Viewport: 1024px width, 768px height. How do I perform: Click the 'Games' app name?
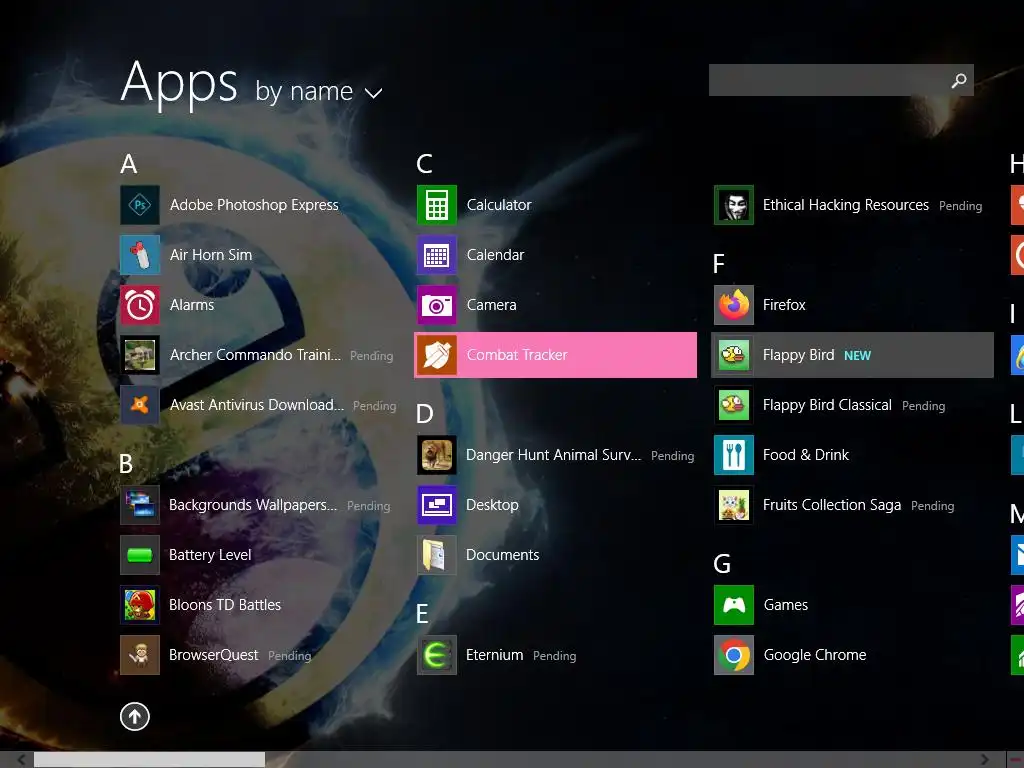click(x=786, y=605)
